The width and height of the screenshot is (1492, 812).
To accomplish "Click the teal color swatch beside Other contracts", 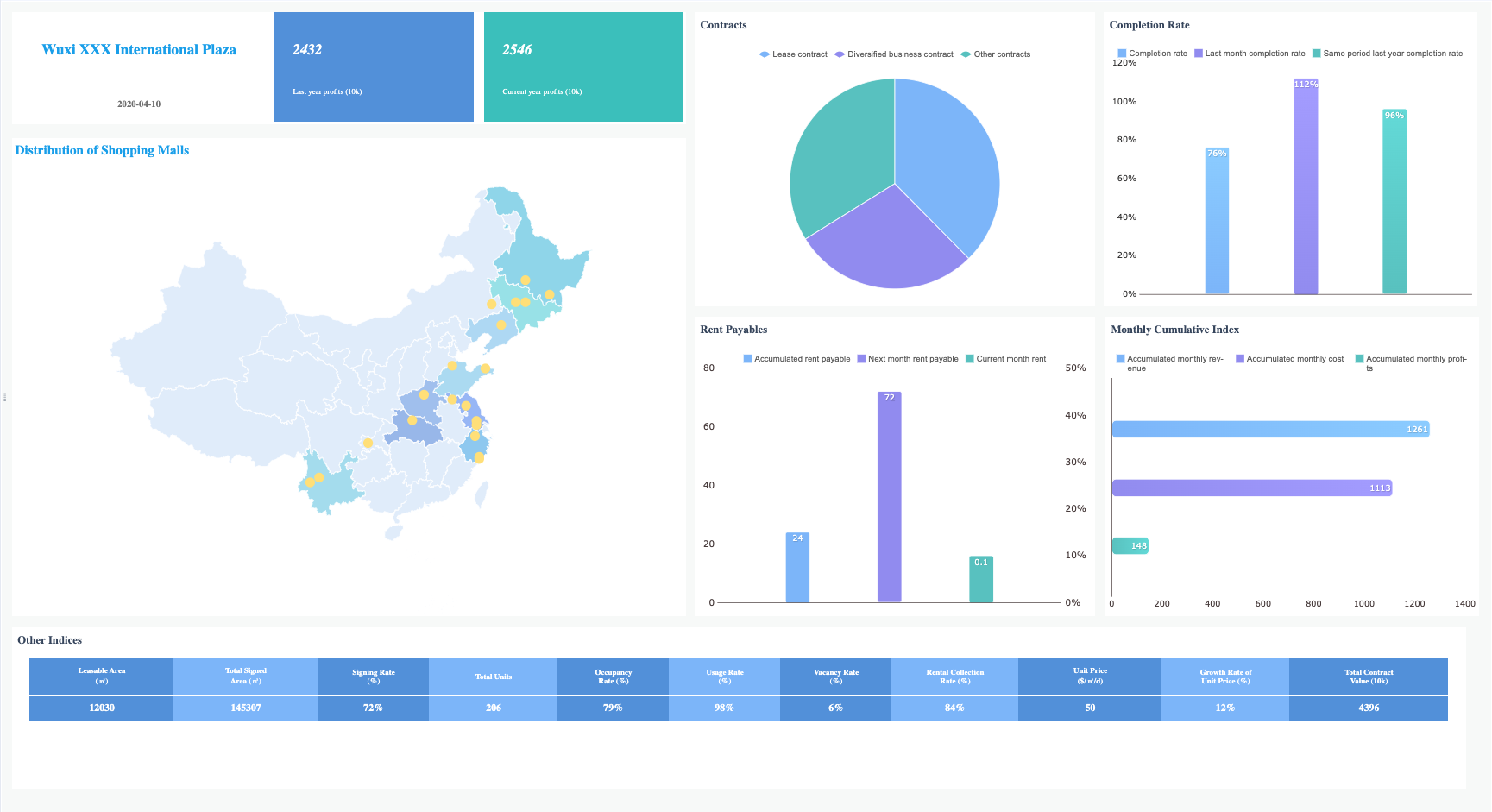I will [x=964, y=54].
